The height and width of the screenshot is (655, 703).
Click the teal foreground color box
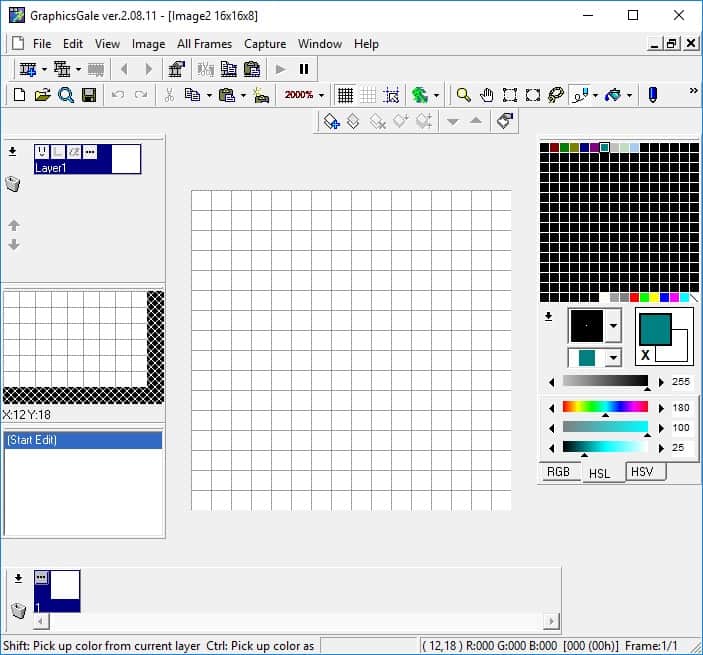655,329
